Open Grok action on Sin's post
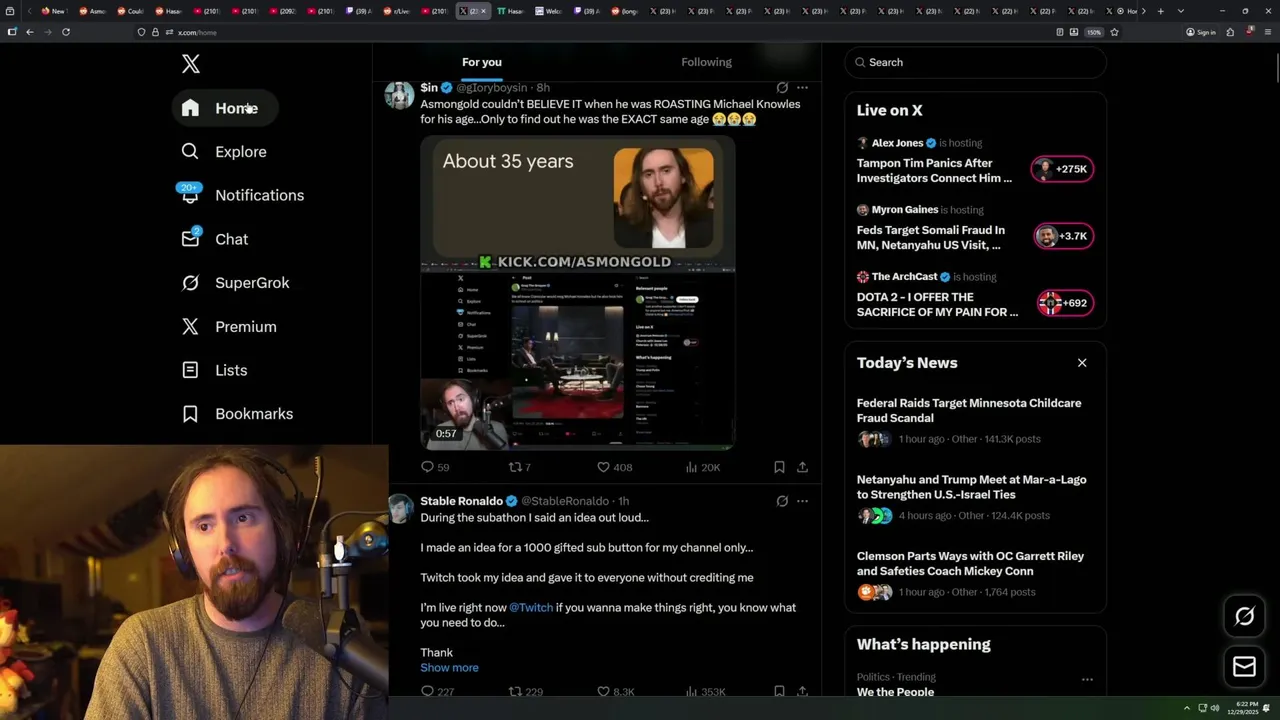The image size is (1280, 720). [782, 88]
